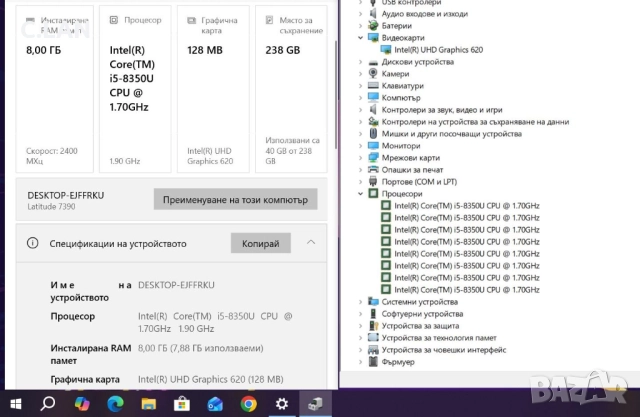Select the installed RAM 8,00 ГБ card

[55, 89]
